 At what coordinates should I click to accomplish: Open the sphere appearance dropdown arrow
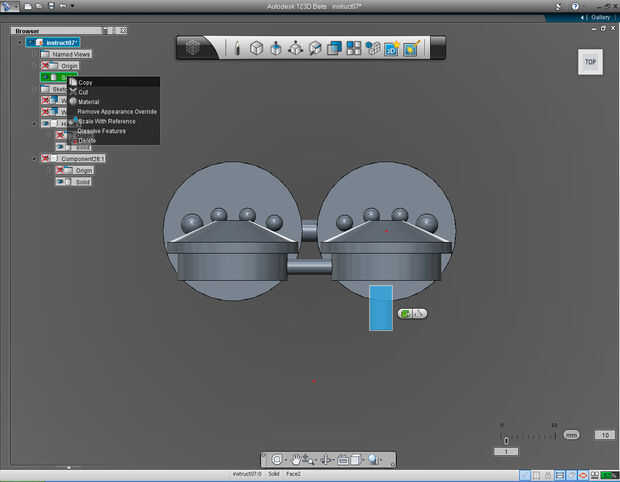tap(381, 460)
